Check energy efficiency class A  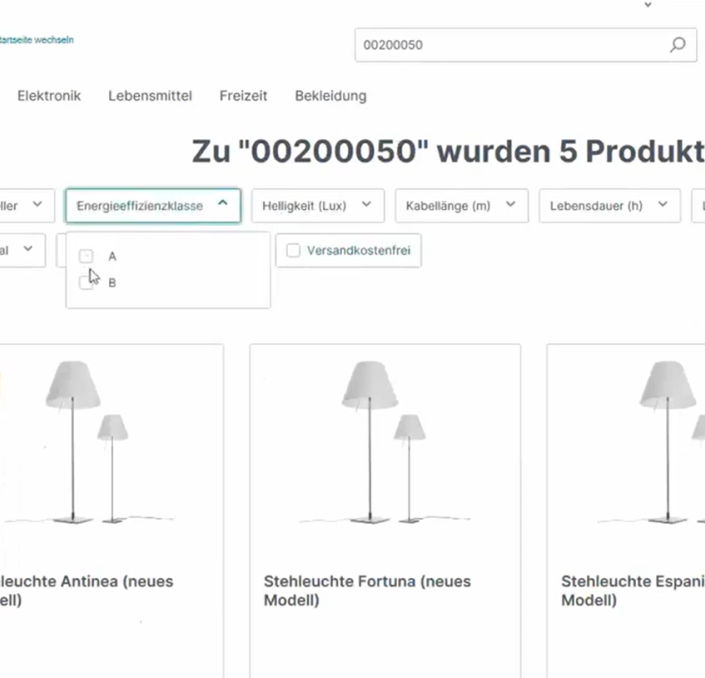[87, 256]
